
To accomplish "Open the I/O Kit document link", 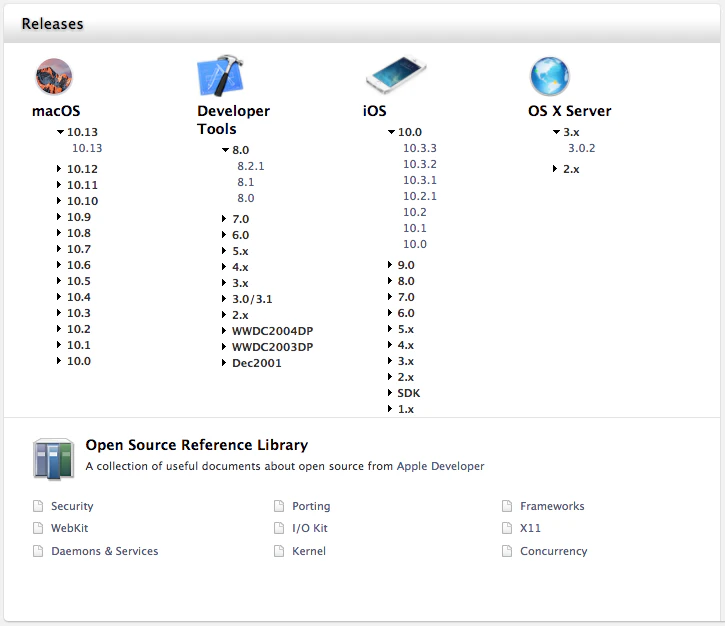I will click(x=310, y=528).
